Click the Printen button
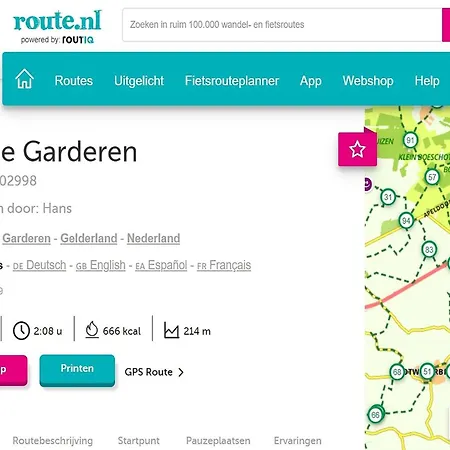This screenshot has width=450, height=450. point(77,370)
